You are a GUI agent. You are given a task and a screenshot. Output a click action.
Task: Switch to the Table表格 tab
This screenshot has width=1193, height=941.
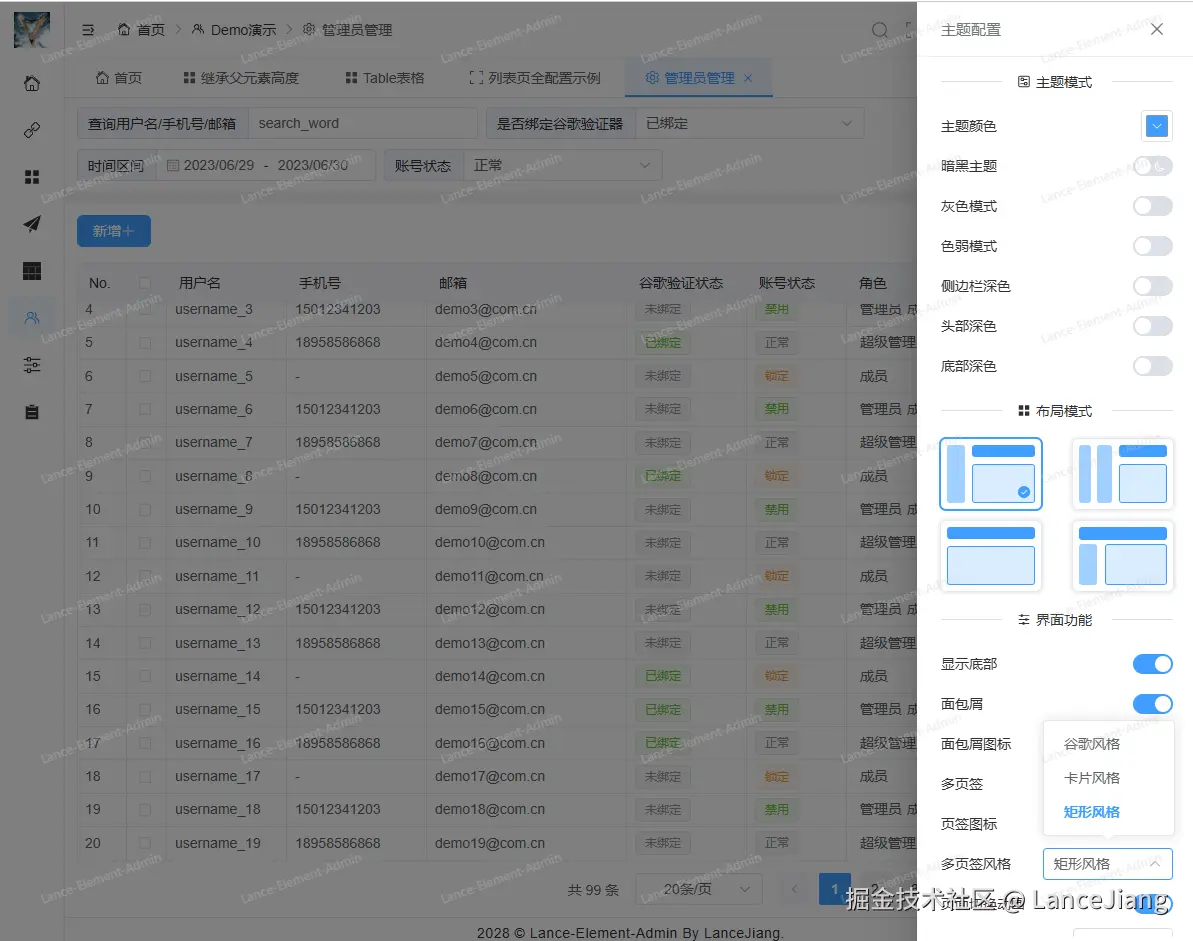click(383, 77)
